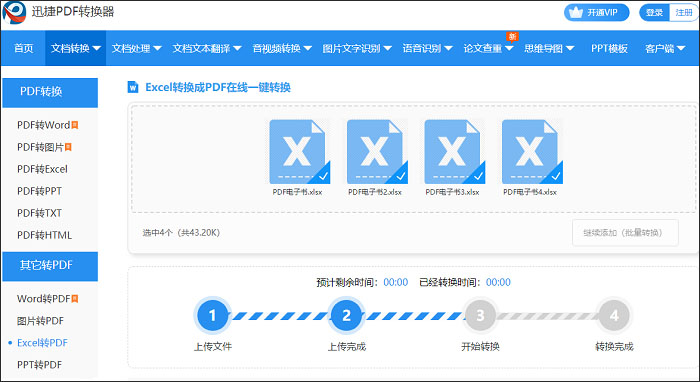The height and width of the screenshot is (382, 700).
Task: Click the Excel转换成PDF在线一键转换 heading
Action: click(x=218, y=87)
